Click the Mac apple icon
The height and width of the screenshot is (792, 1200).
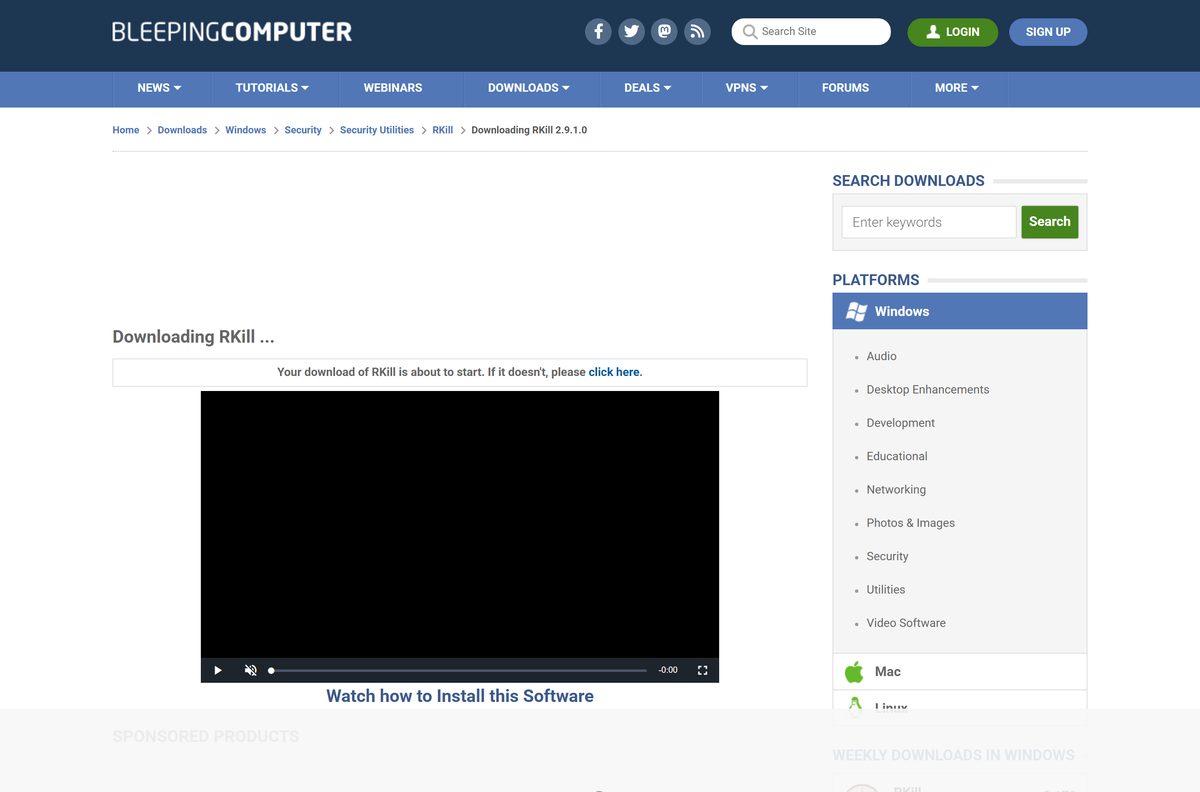click(854, 671)
